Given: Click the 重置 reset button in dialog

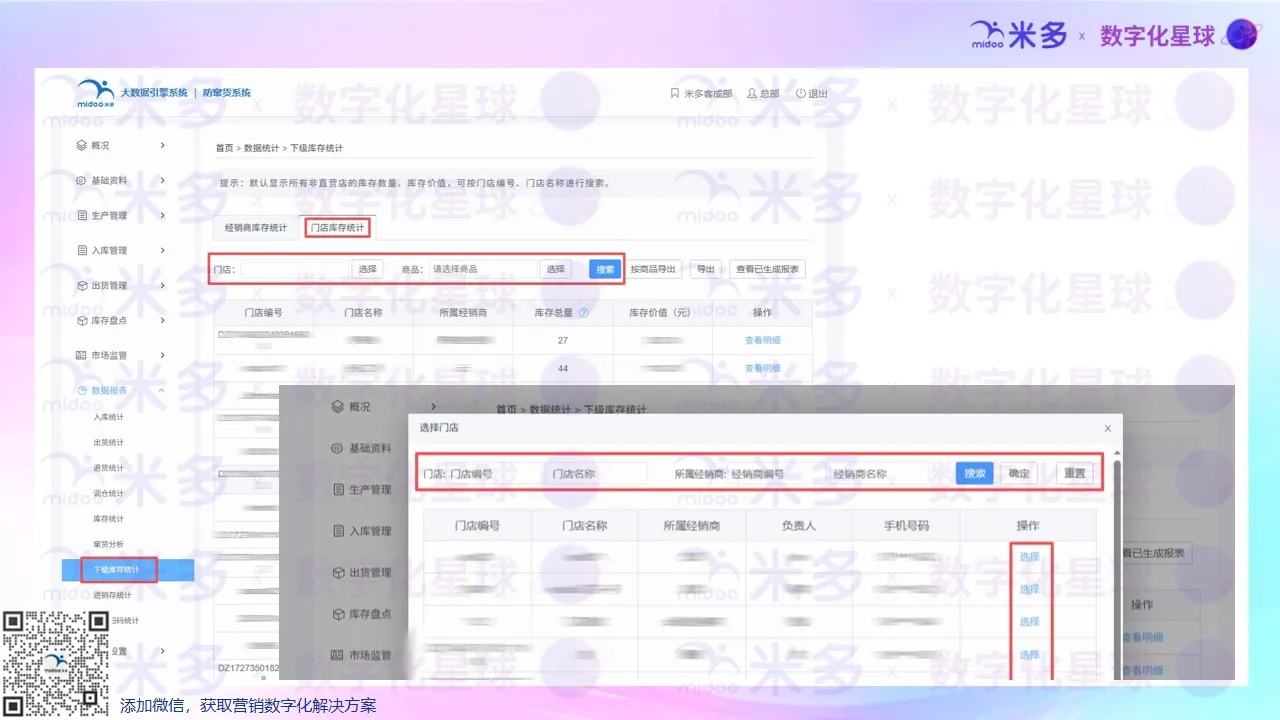Looking at the screenshot, I should pos(1076,473).
